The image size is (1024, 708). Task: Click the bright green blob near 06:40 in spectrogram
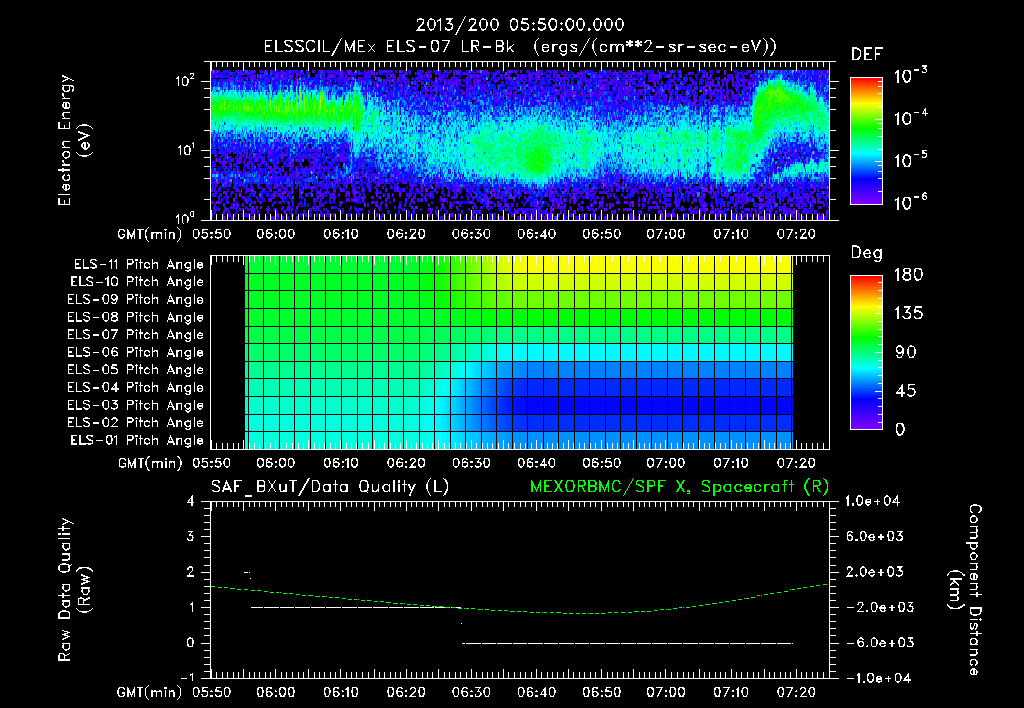[537, 157]
